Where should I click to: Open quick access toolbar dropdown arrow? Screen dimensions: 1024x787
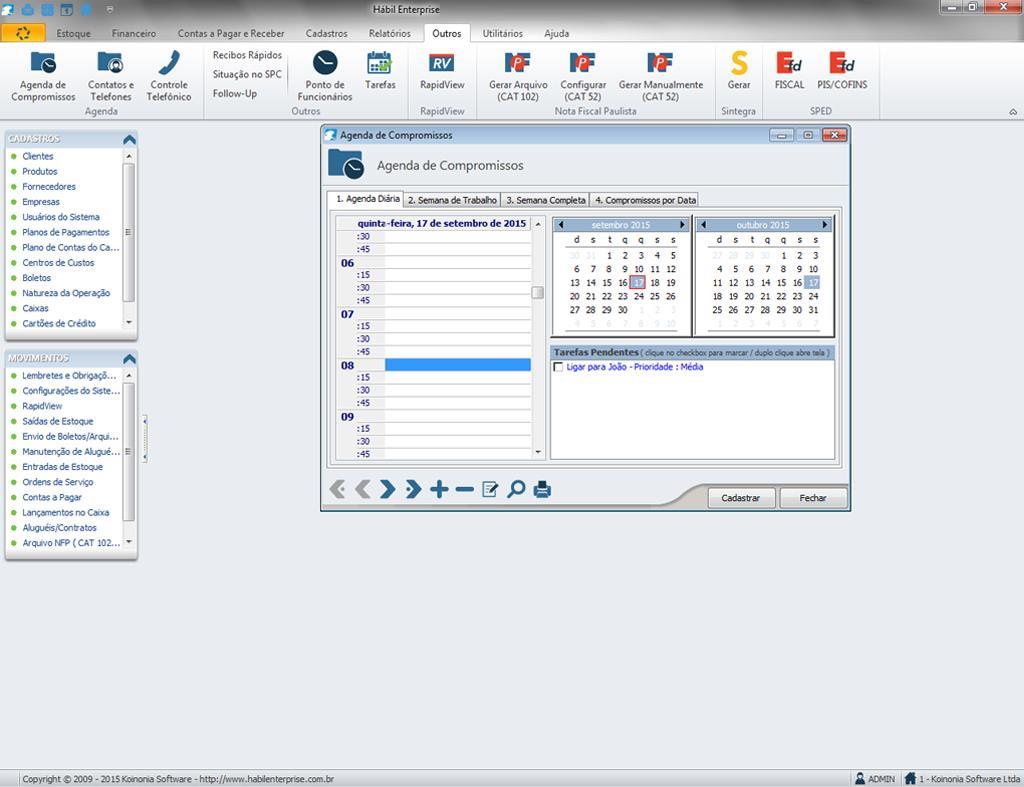tap(110, 10)
